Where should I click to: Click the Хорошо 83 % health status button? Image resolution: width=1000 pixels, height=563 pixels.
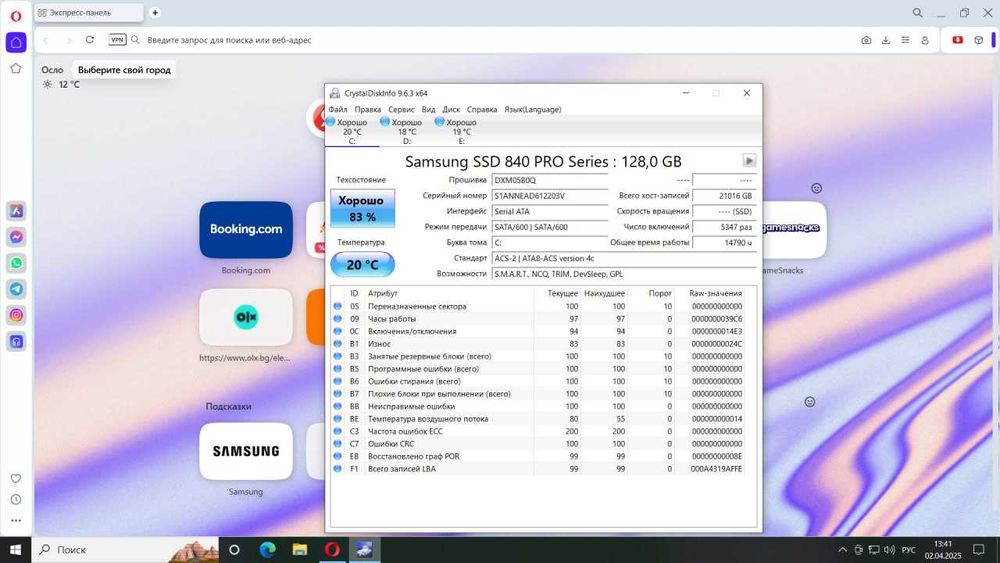pyautogui.click(x=362, y=208)
